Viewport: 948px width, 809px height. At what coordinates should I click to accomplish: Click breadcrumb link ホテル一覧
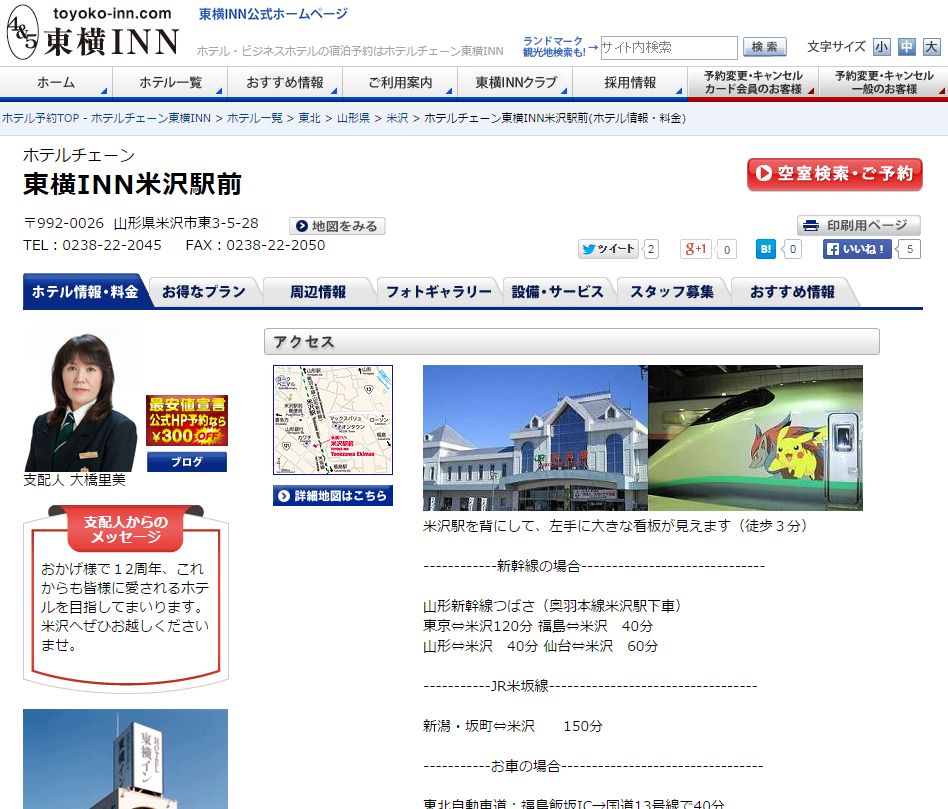[x=255, y=118]
